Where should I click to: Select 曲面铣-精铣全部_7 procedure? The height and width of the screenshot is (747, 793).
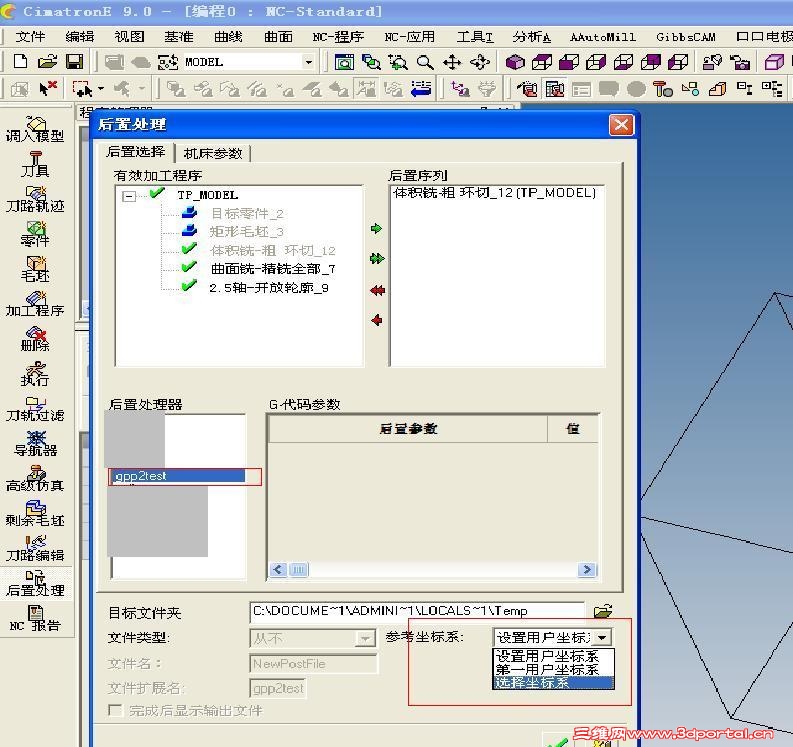(273, 269)
